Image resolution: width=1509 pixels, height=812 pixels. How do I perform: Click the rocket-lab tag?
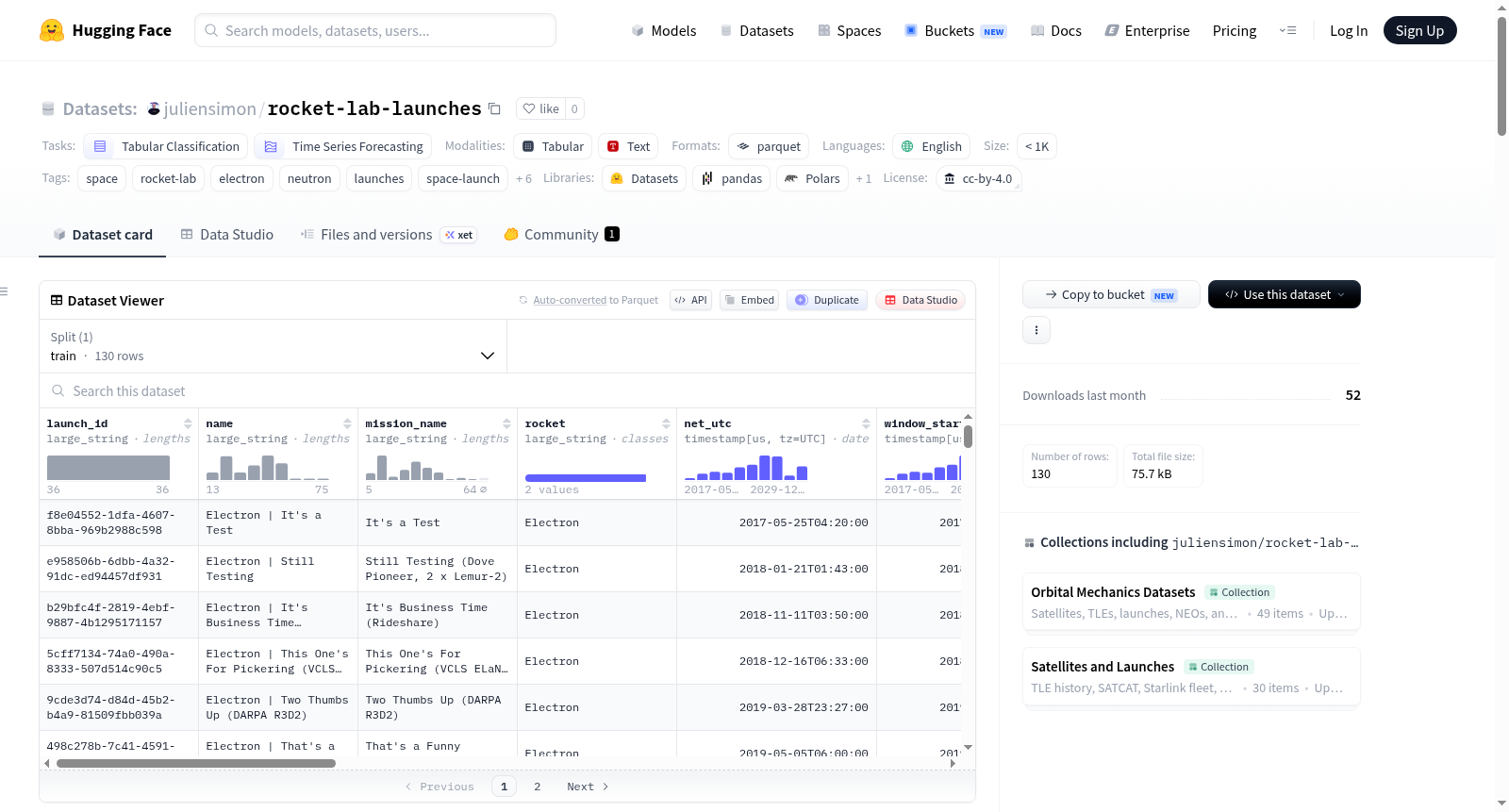tap(169, 179)
